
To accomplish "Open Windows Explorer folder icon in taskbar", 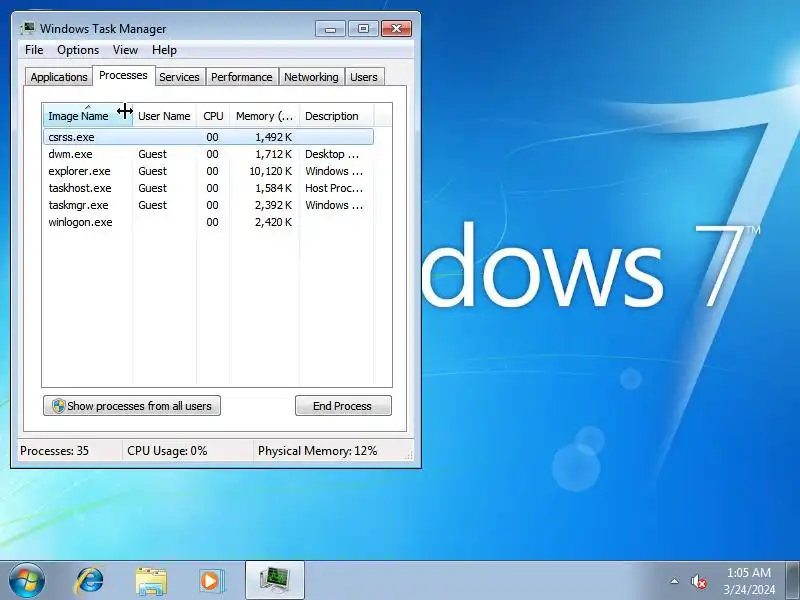I will tap(151, 581).
